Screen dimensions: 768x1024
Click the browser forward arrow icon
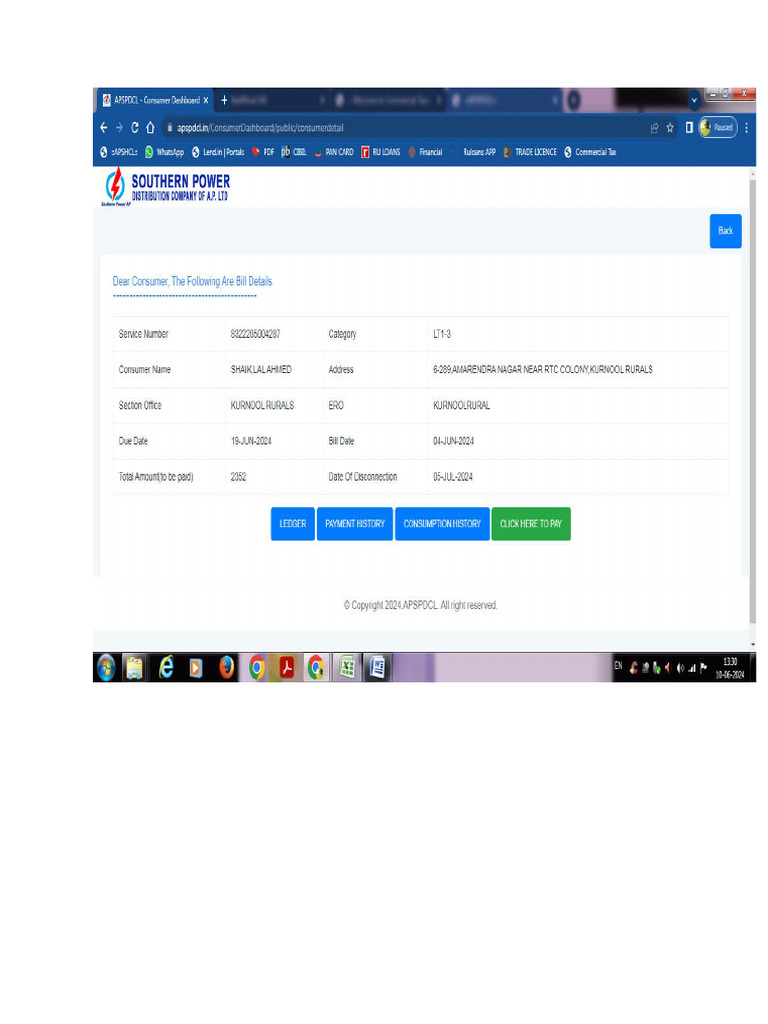(119, 127)
